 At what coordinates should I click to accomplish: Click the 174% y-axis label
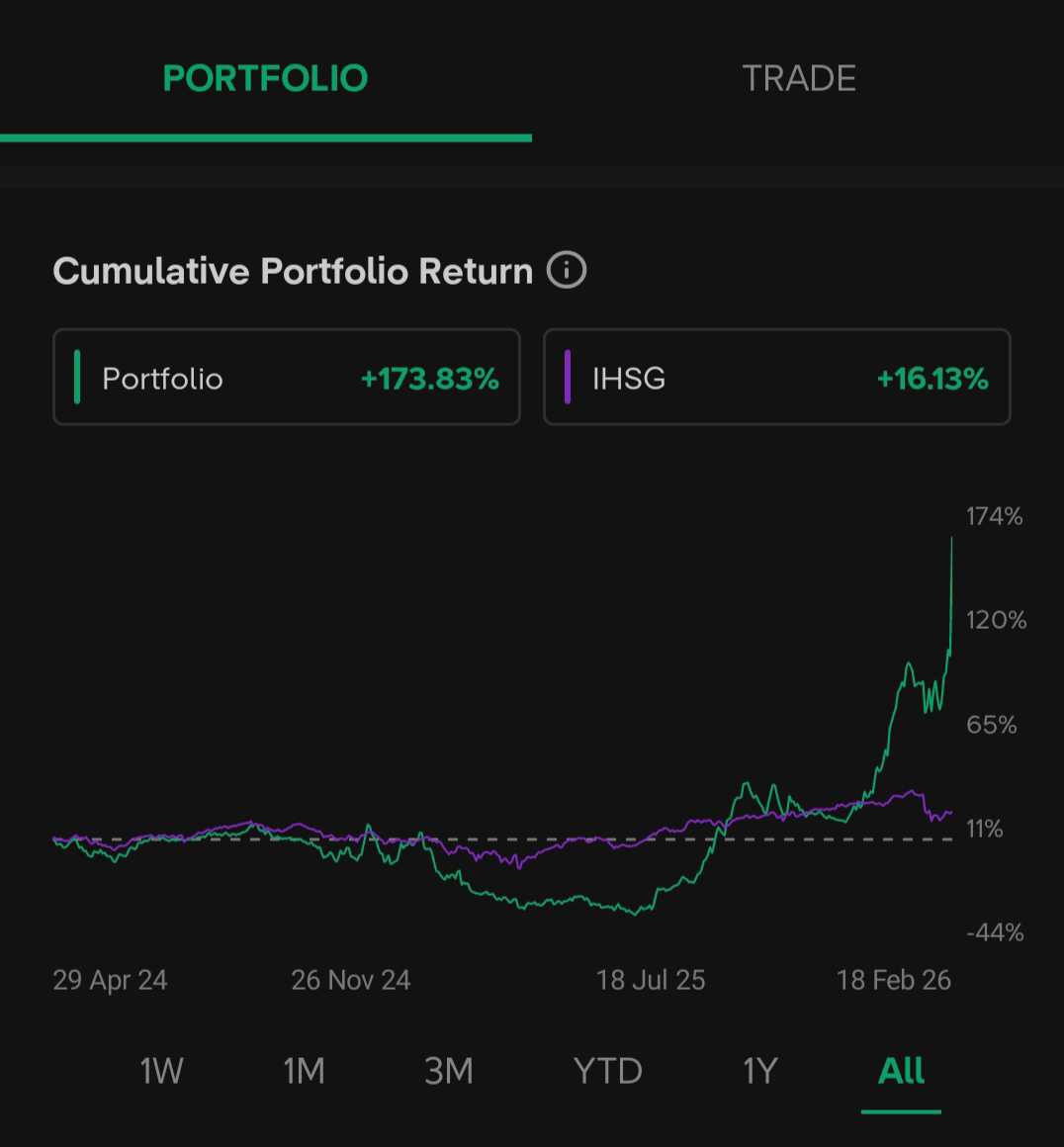coord(994,516)
